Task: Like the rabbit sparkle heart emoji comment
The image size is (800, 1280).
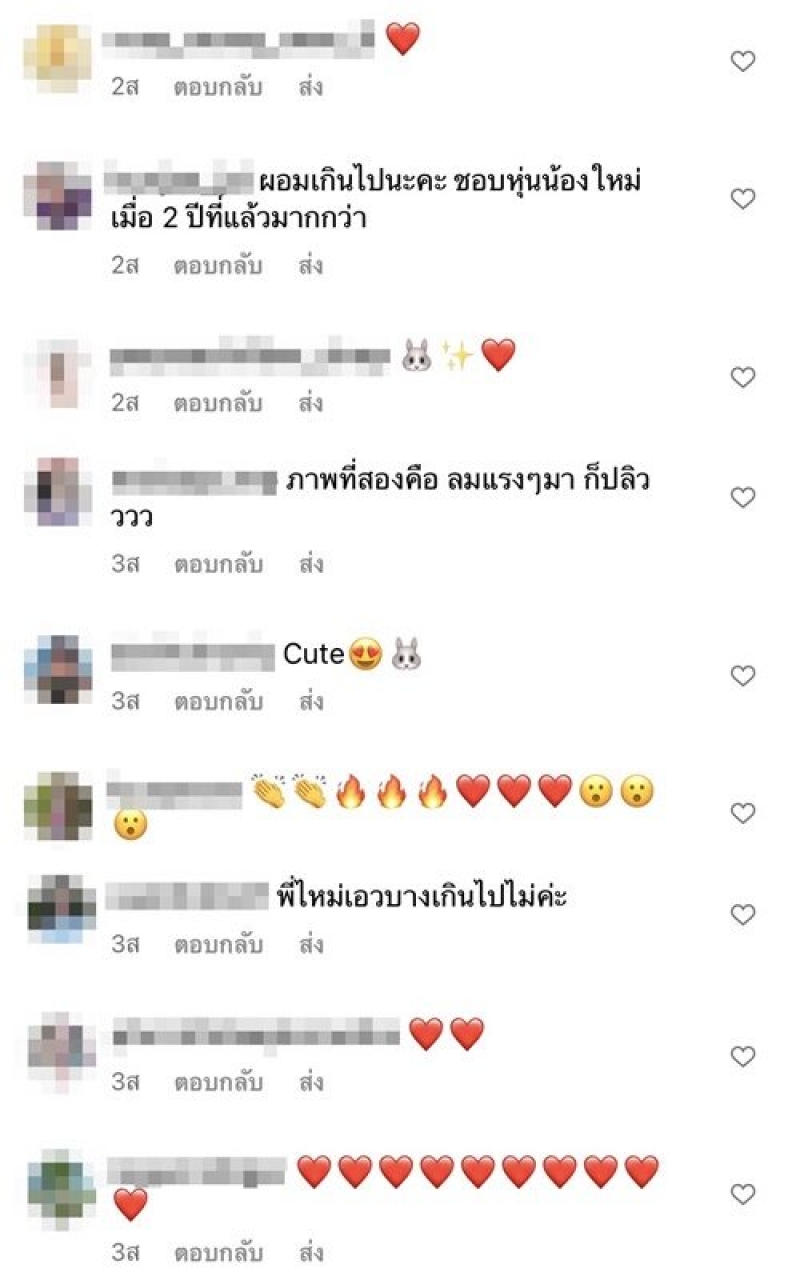Action: coord(742,378)
